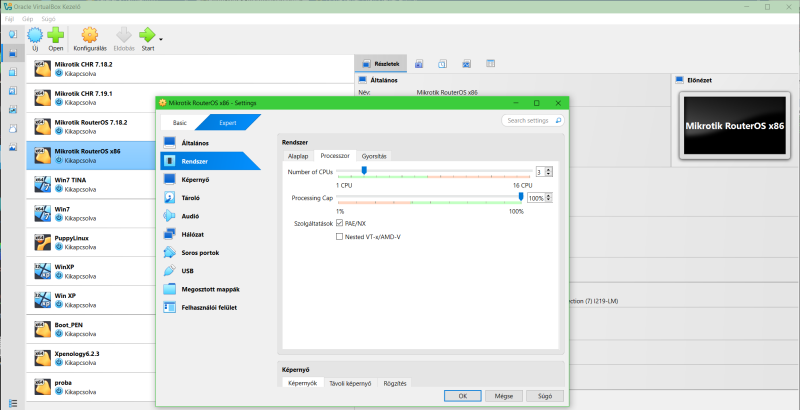Open Képernyő settings category
The width and height of the screenshot is (800, 410).
point(210,180)
